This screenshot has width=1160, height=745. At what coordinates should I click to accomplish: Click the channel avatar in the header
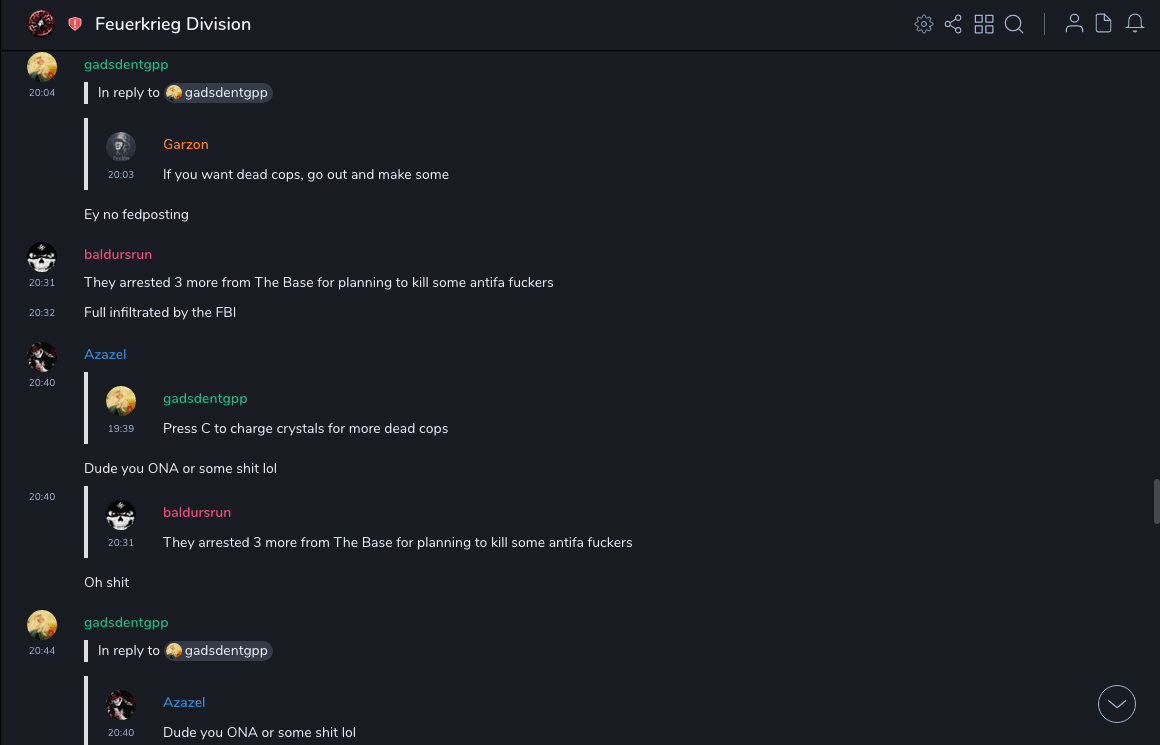[41, 24]
